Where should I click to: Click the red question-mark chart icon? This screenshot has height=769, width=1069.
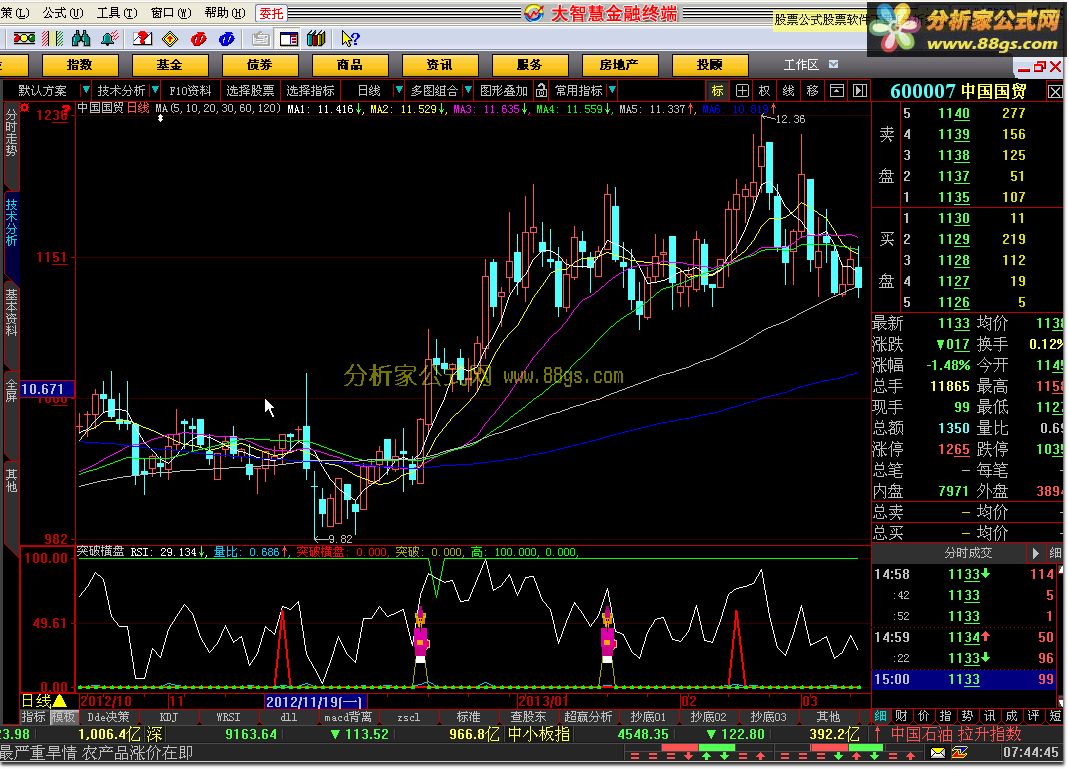tap(142, 39)
